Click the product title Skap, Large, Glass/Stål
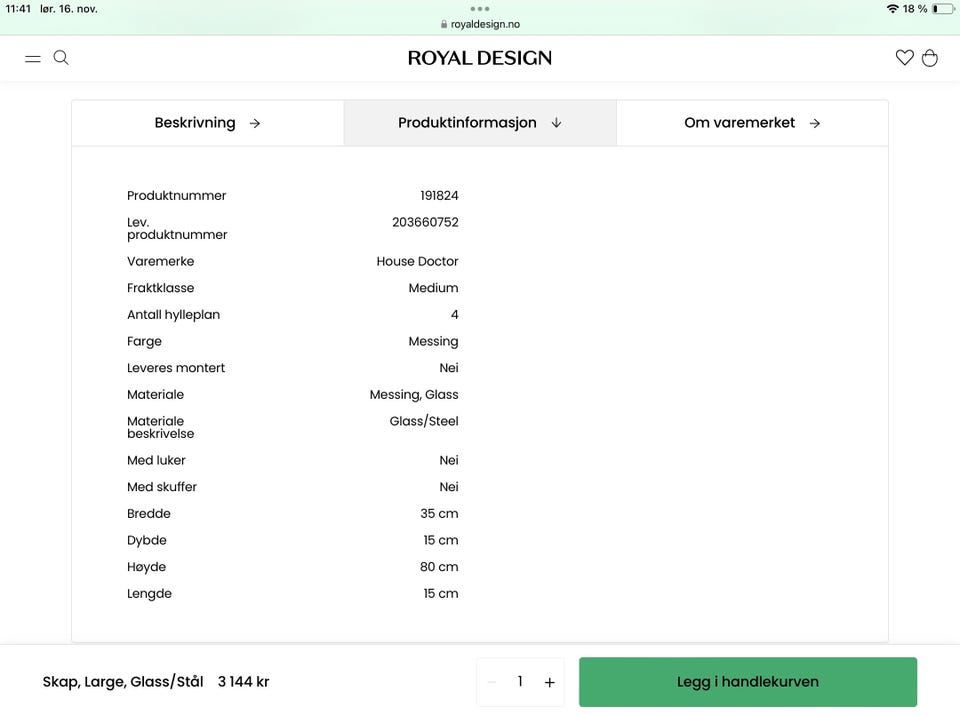The image size is (960, 715). 122,682
